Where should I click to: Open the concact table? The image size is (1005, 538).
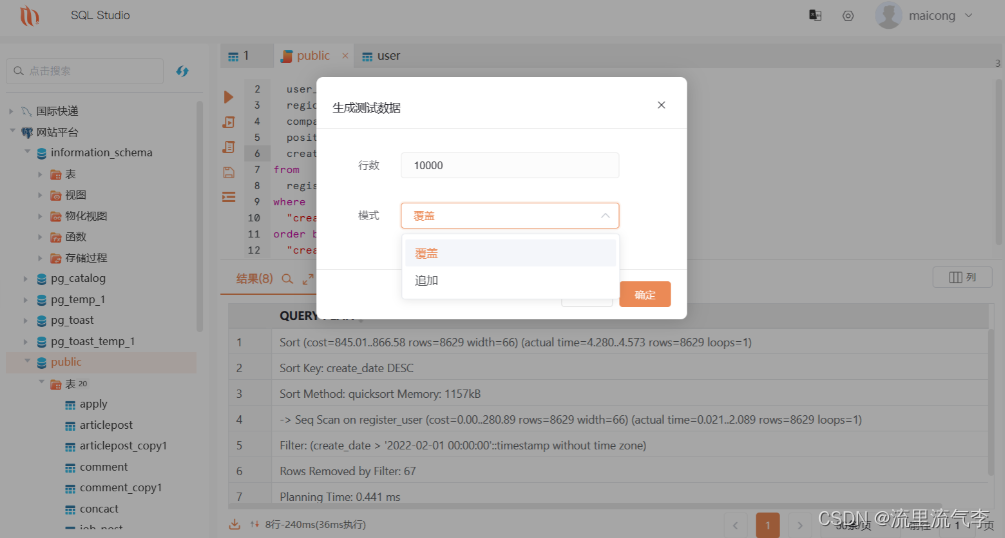[99, 509]
